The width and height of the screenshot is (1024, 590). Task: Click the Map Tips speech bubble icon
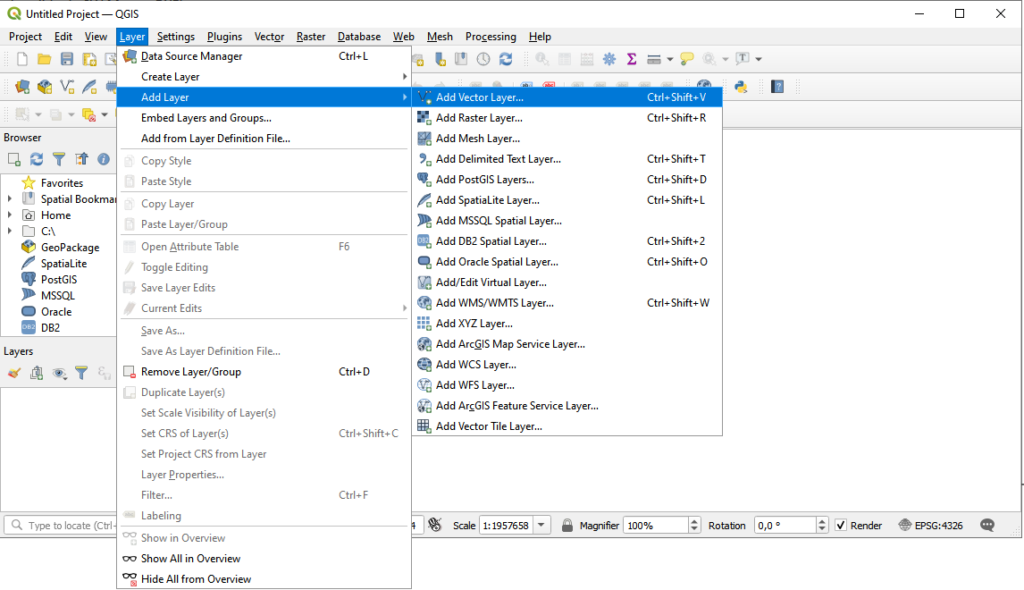[x=686, y=59]
